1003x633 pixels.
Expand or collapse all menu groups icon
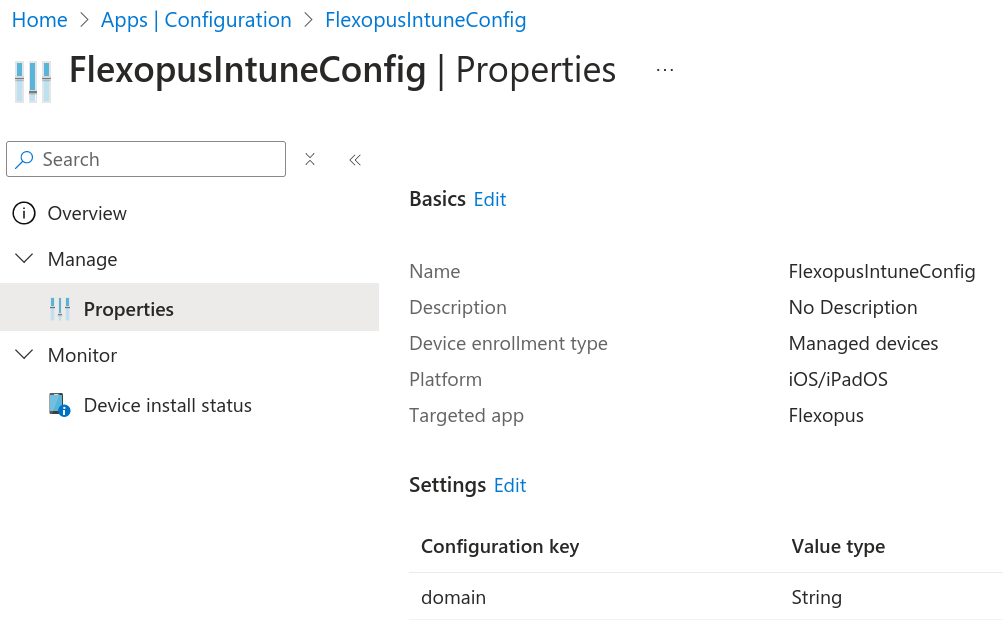310,159
